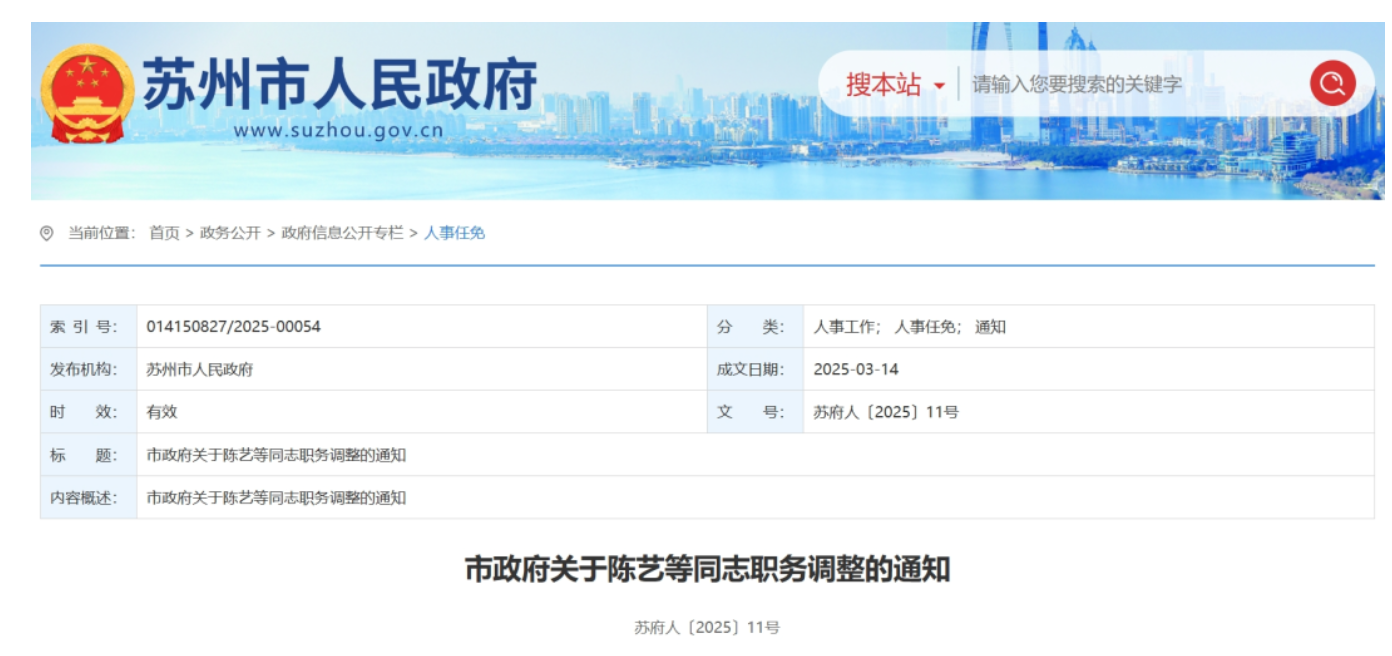Image resolution: width=1392 pixels, height=656 pixels.
Task: Click the 发布机构 label cell
Action: tap(88, 369)
